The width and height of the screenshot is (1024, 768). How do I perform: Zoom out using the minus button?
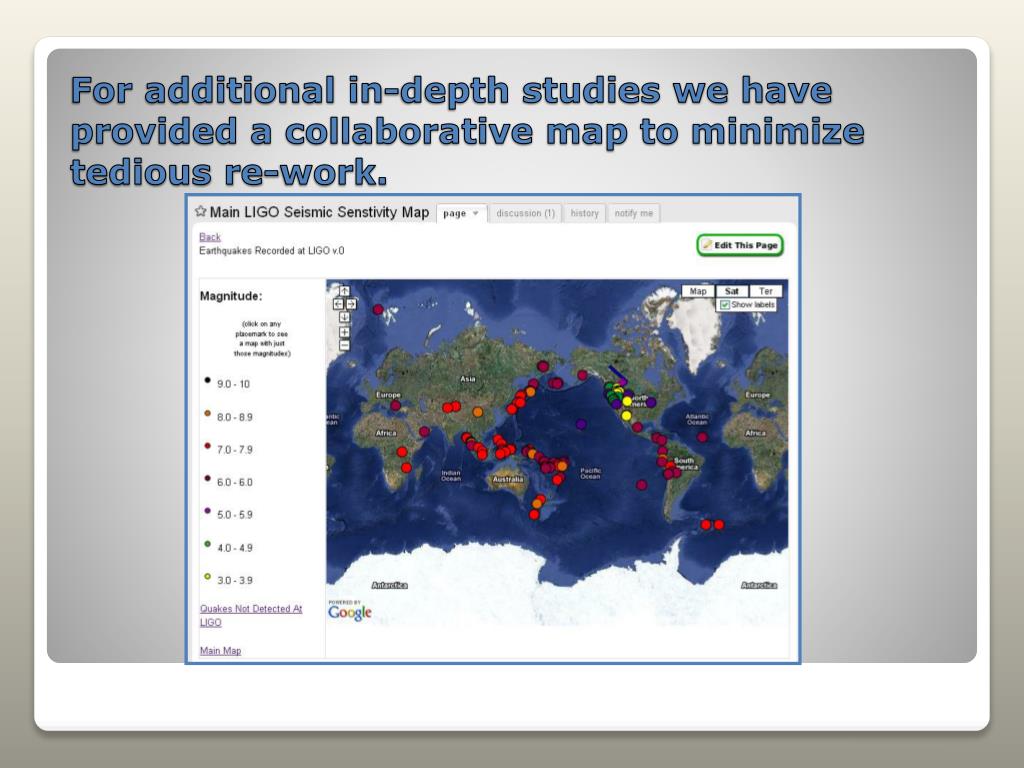point(344,345)
